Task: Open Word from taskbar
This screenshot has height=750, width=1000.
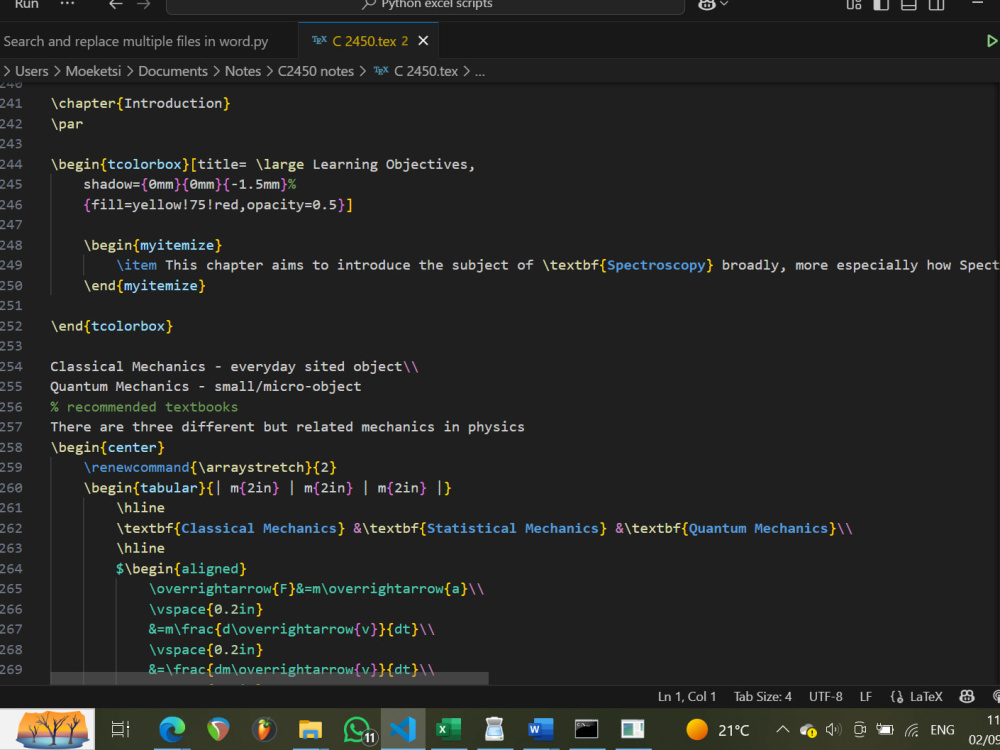Action: pyautogui.click(x=540, y=729)
